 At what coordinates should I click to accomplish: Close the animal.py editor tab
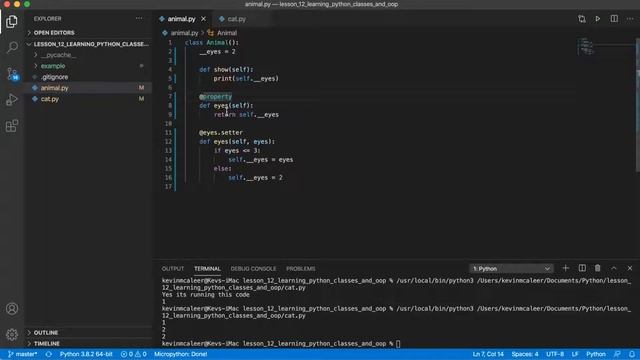click(x=203, y=19)
